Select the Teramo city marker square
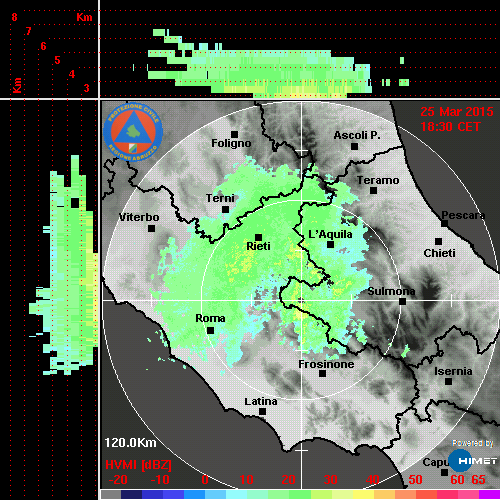500x500 pixels. click(x=373, y=191)
